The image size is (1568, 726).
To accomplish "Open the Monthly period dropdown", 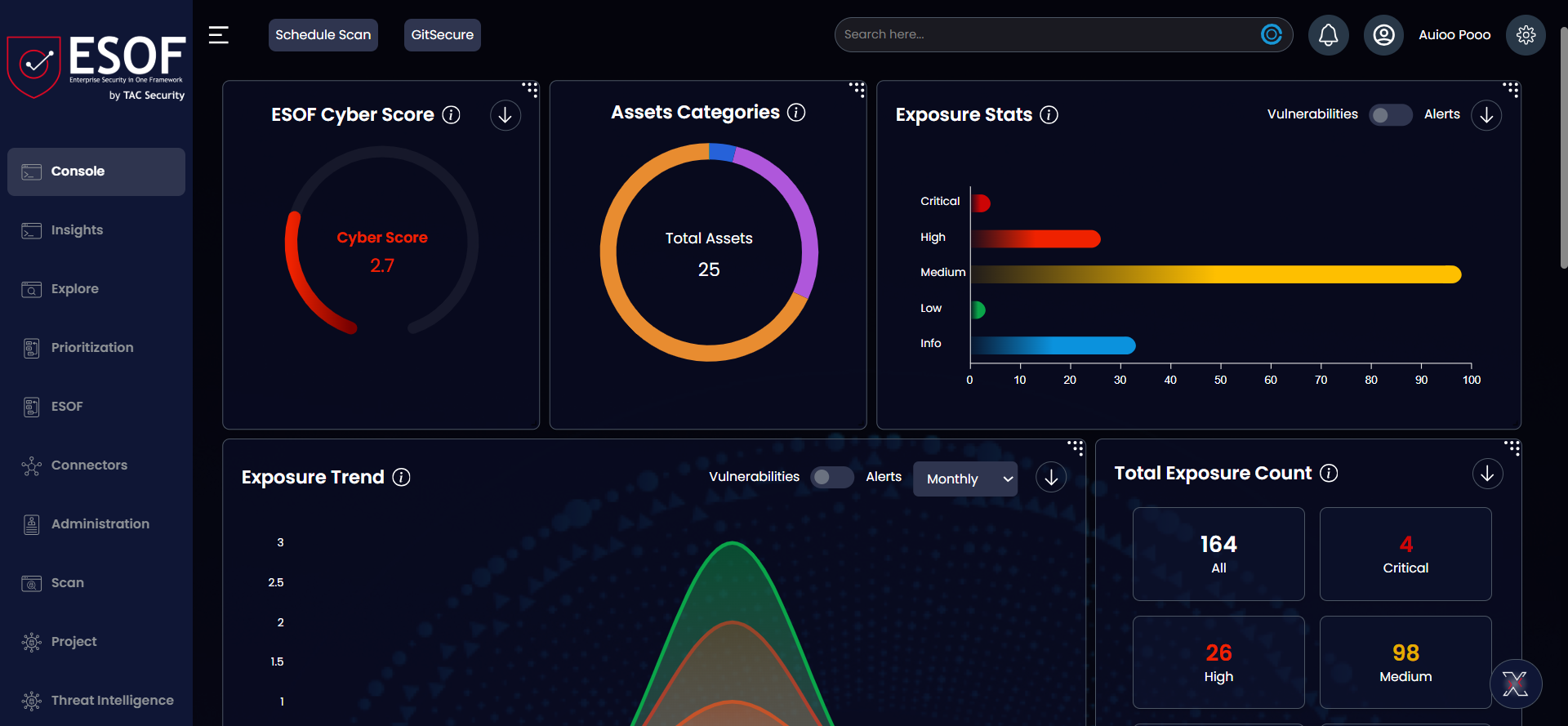I will [965, 479].
